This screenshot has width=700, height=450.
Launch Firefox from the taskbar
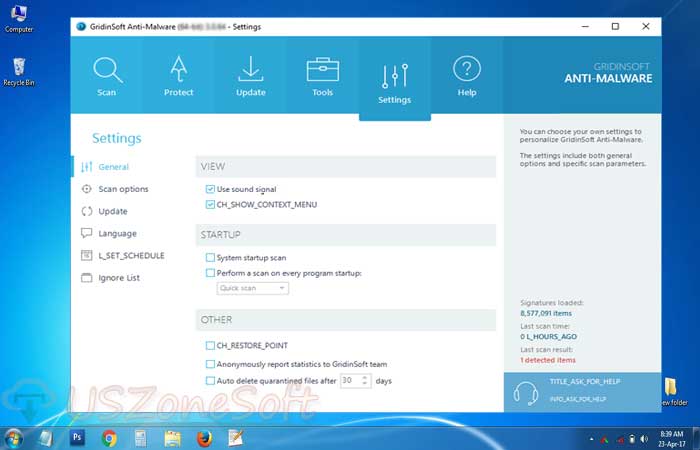[x=204, y=438]
